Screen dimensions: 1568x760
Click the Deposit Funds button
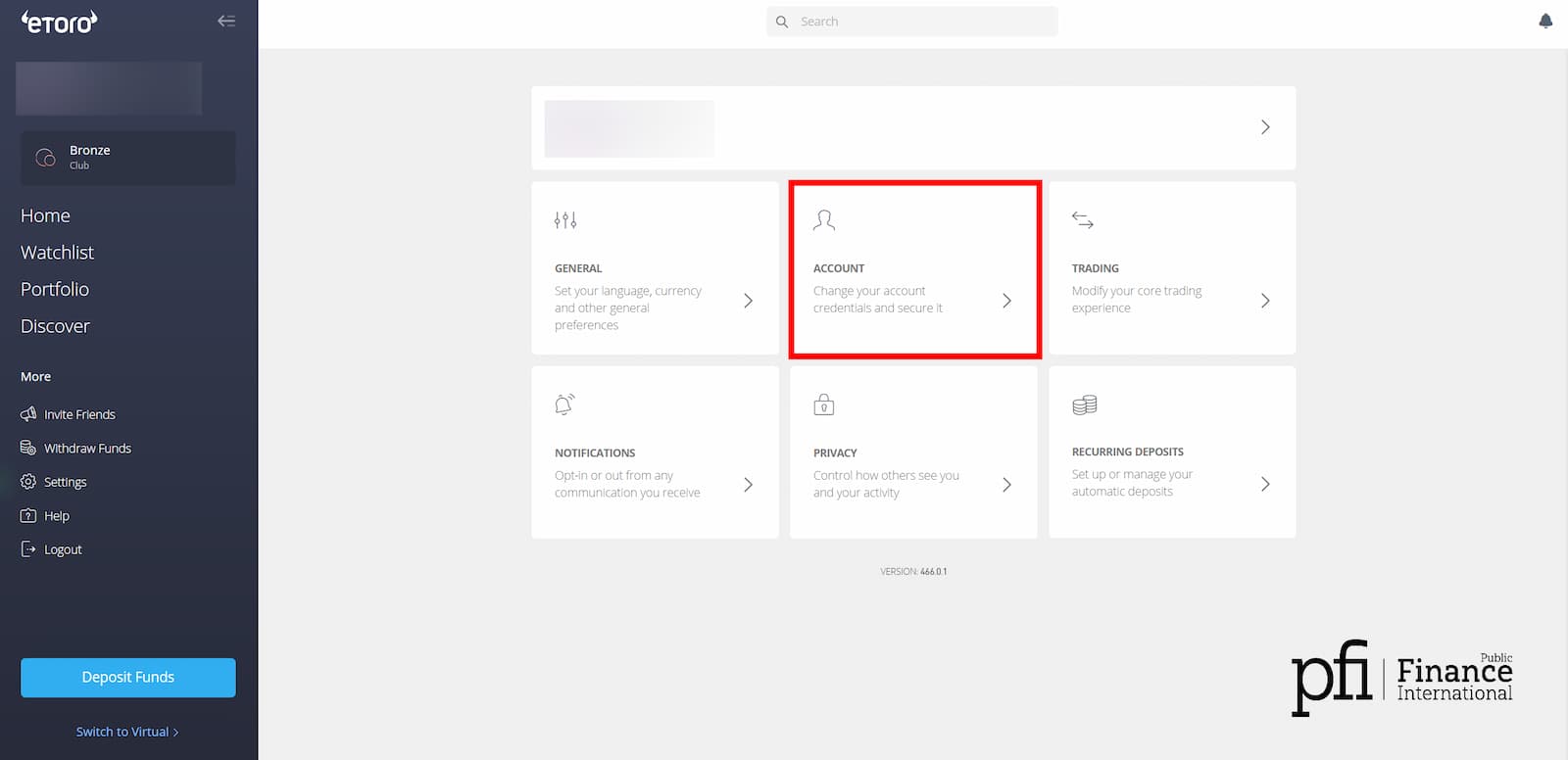[x=128, y=678]
